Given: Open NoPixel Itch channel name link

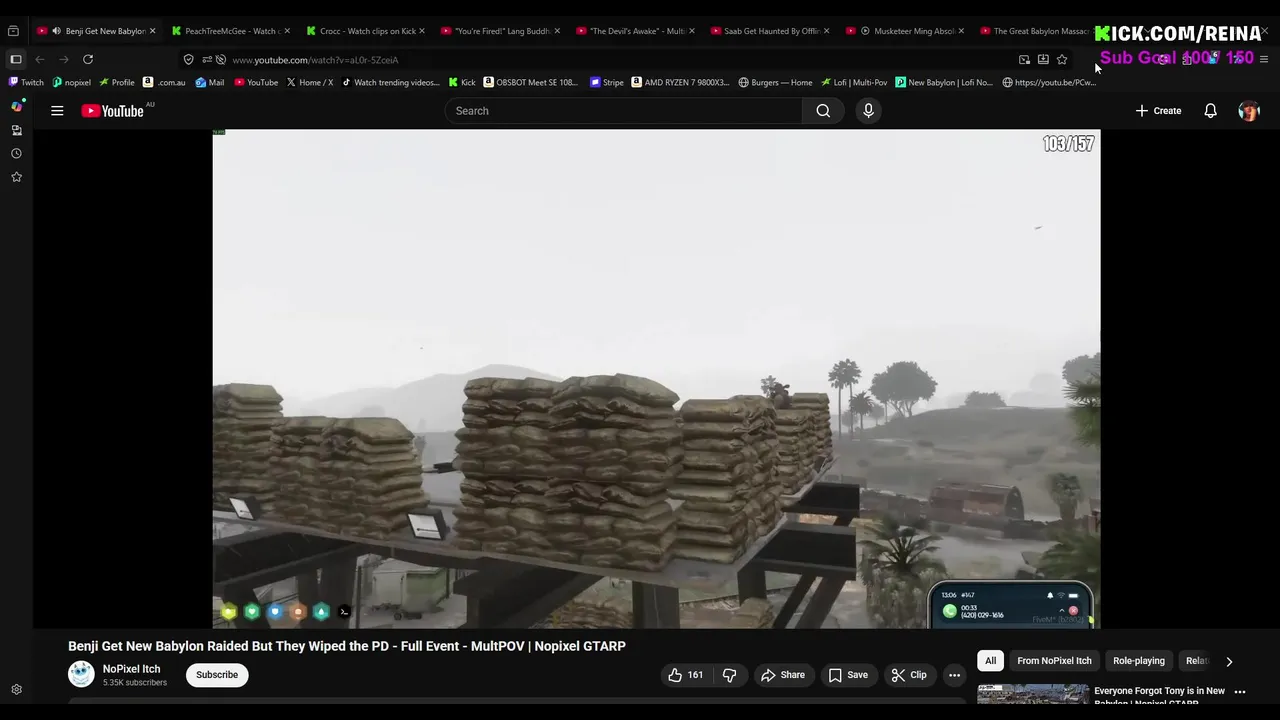Looking at the screenshot, I should point(131,669).
